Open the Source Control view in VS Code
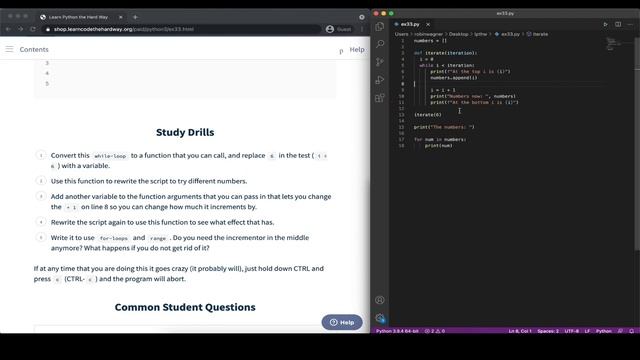This screenshot has width=640, height=360. (x=380, y=62)
